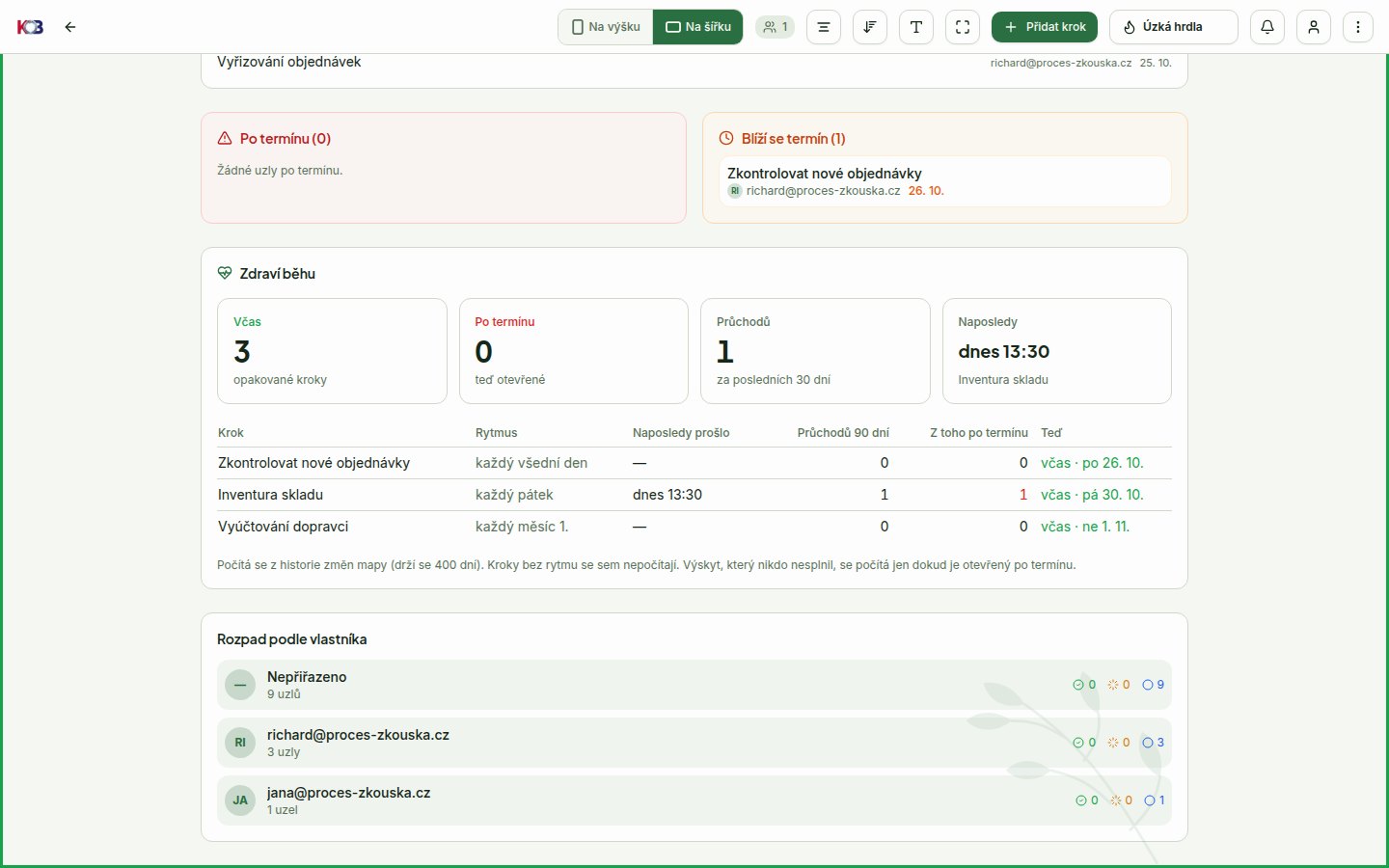Click the Vyřizování objednávek title
The height and width of the screenshot is (868, 1389).
[289, 62]
